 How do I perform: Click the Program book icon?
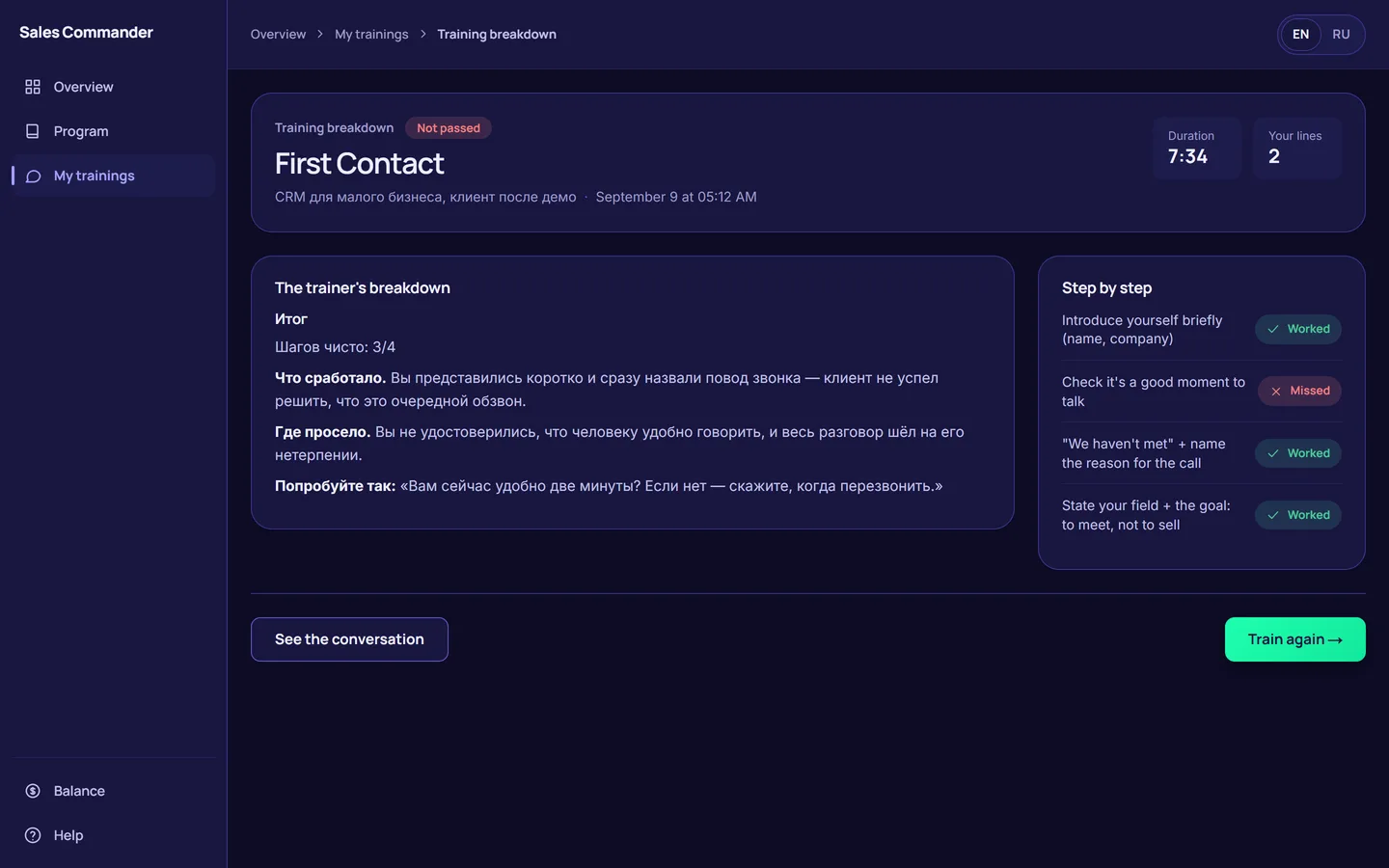click(33, 131)
